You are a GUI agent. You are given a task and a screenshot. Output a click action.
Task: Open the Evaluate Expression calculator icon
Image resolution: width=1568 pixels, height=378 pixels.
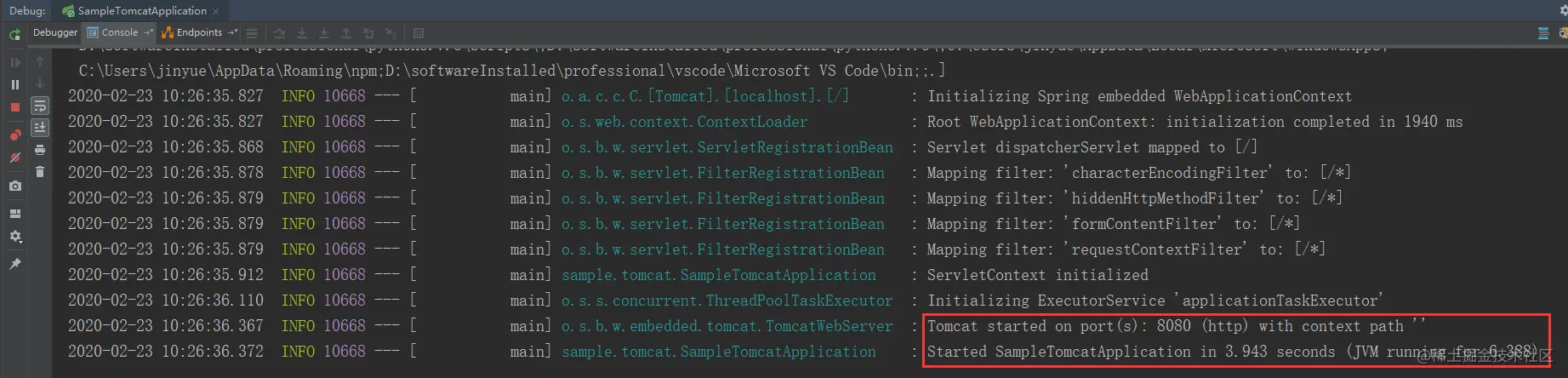[419, 33]
